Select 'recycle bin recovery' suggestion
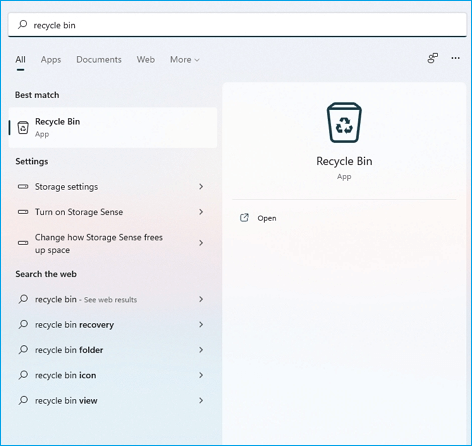This screenshot has height=446, width=472. pyautogui.click(x=113, y=325)
